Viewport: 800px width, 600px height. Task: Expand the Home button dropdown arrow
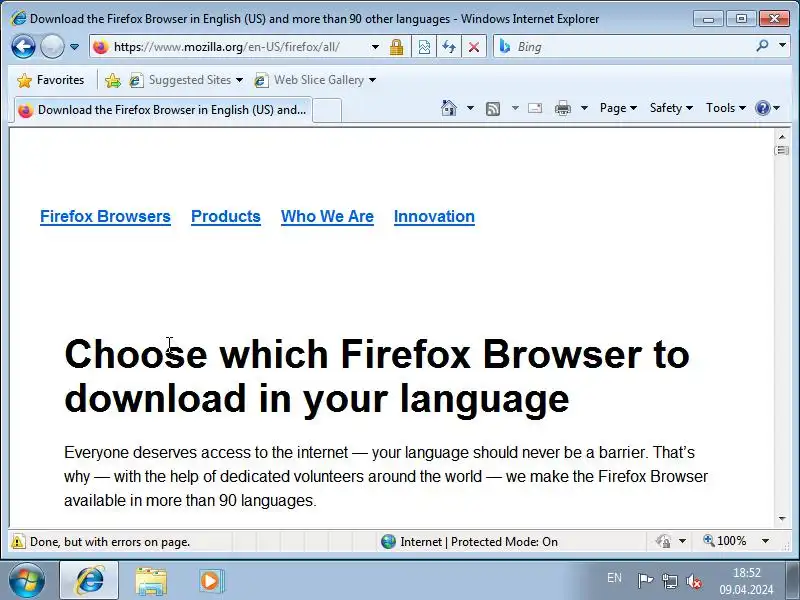point(470,108)
